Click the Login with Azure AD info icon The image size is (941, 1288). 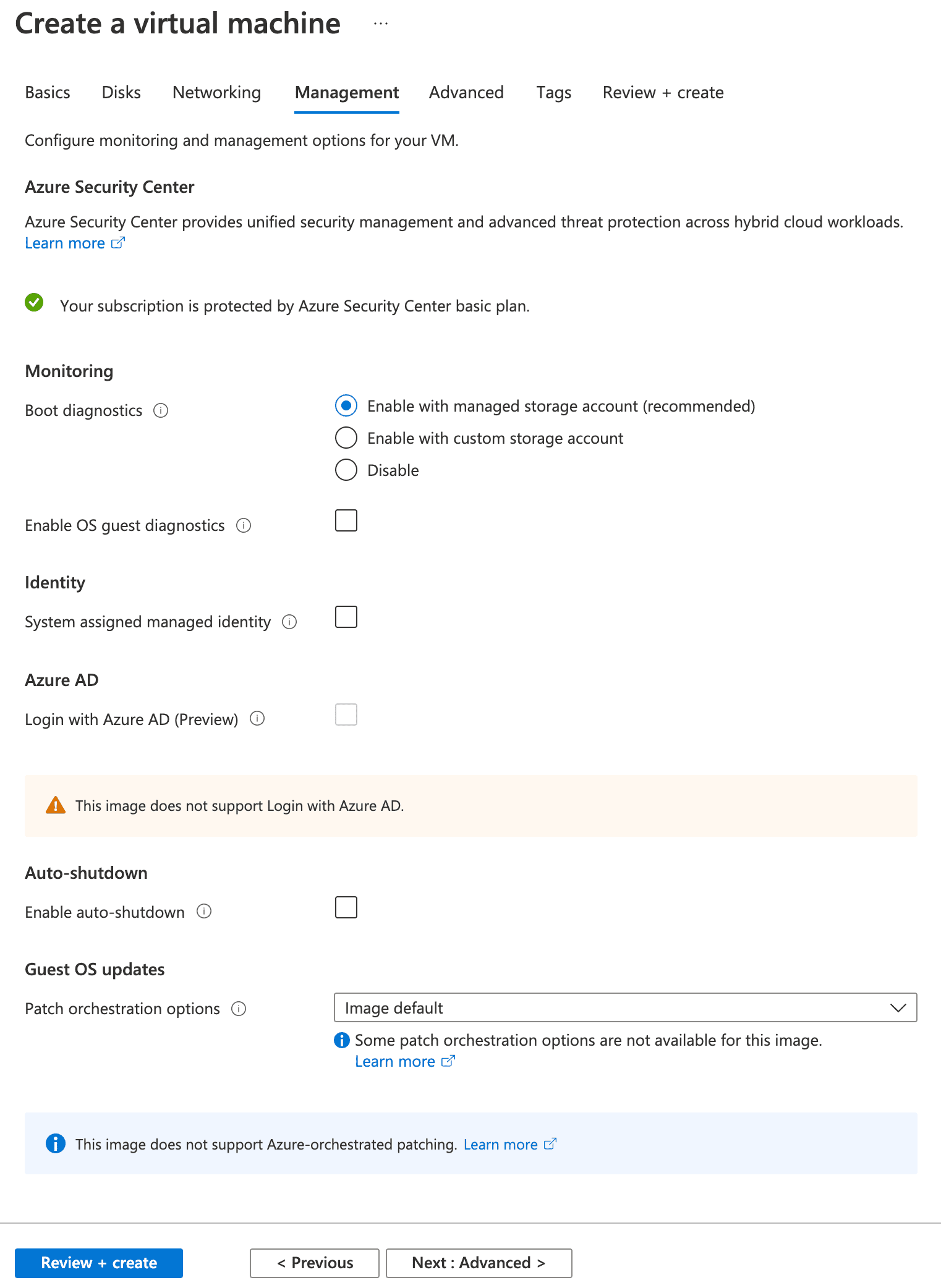point(258,718)
